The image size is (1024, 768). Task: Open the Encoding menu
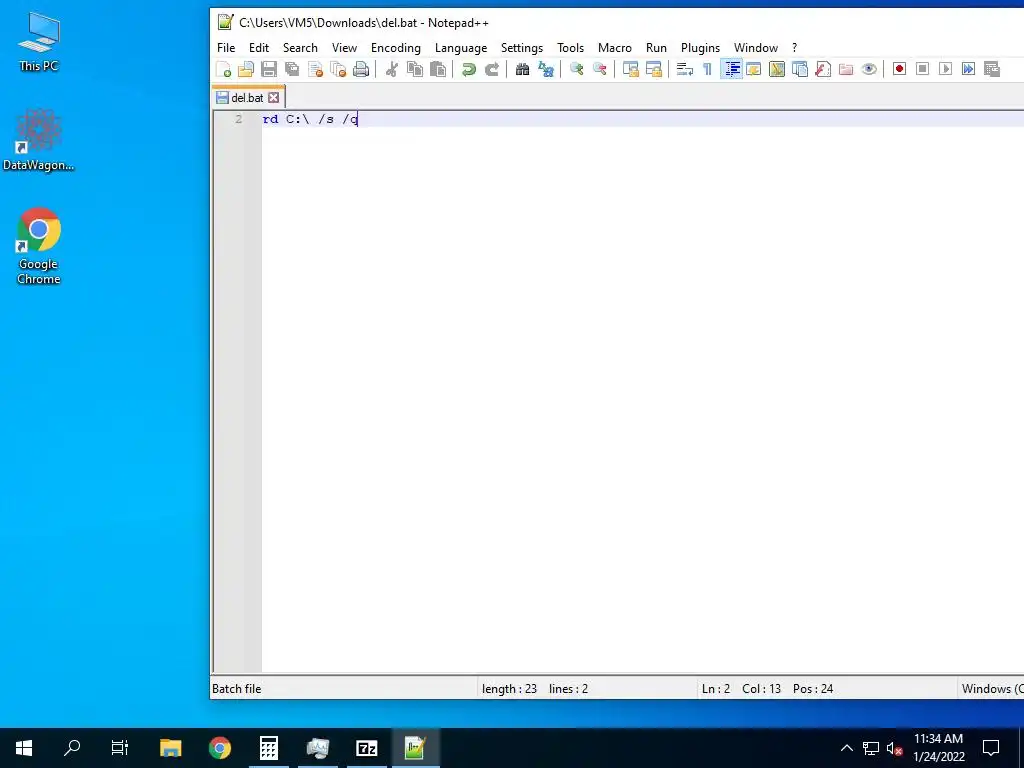pyautogui.click(x=396, y=48)
